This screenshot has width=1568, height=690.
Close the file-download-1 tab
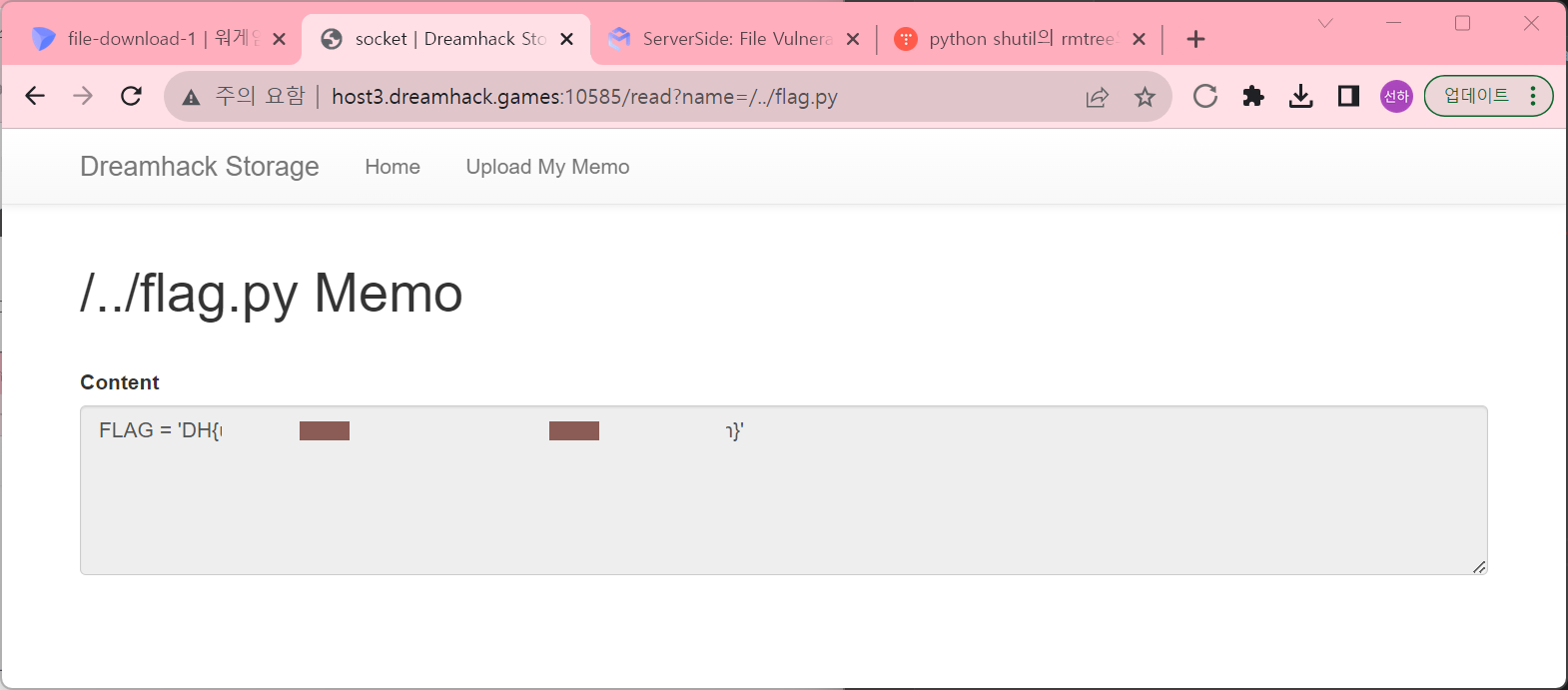280,39
